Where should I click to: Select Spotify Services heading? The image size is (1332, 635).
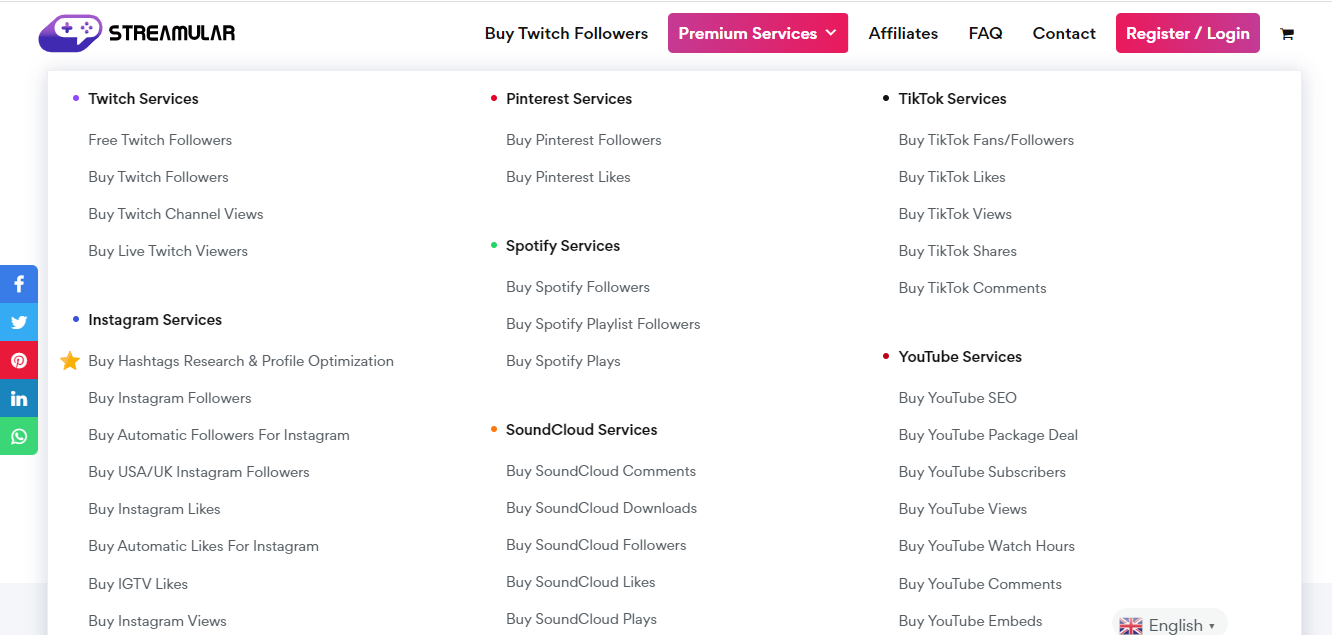563,246
